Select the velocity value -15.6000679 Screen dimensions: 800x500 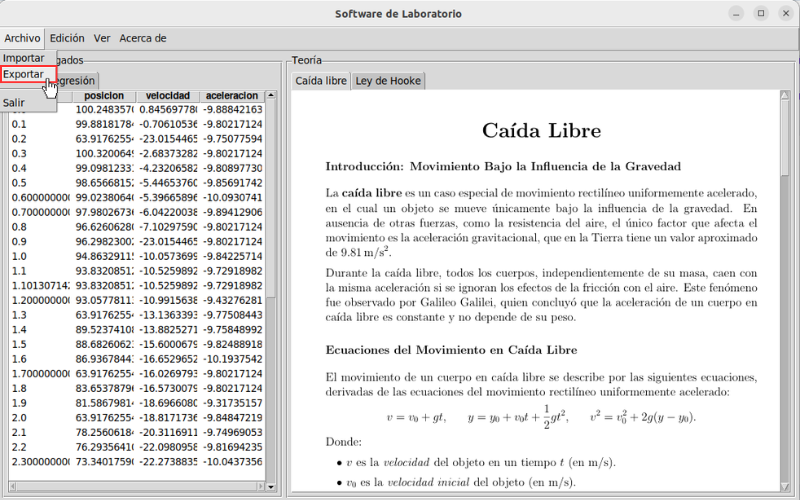click(x=168, y=345)
